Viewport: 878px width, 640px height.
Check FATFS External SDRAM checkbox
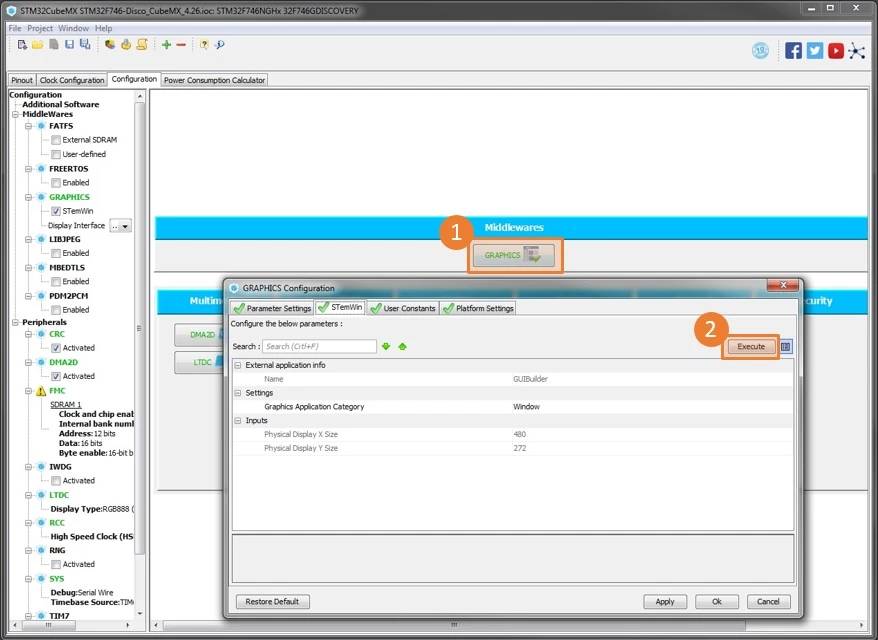coord(56,140)
